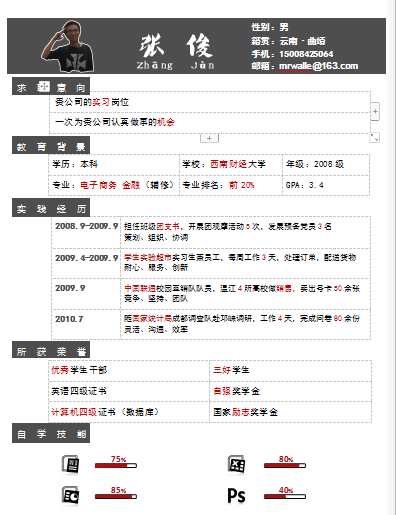Click the honor cell 国家励志奖学金
Image resolution: width=396 pixels, height=515 pixels.
click(x=290, y=412)
